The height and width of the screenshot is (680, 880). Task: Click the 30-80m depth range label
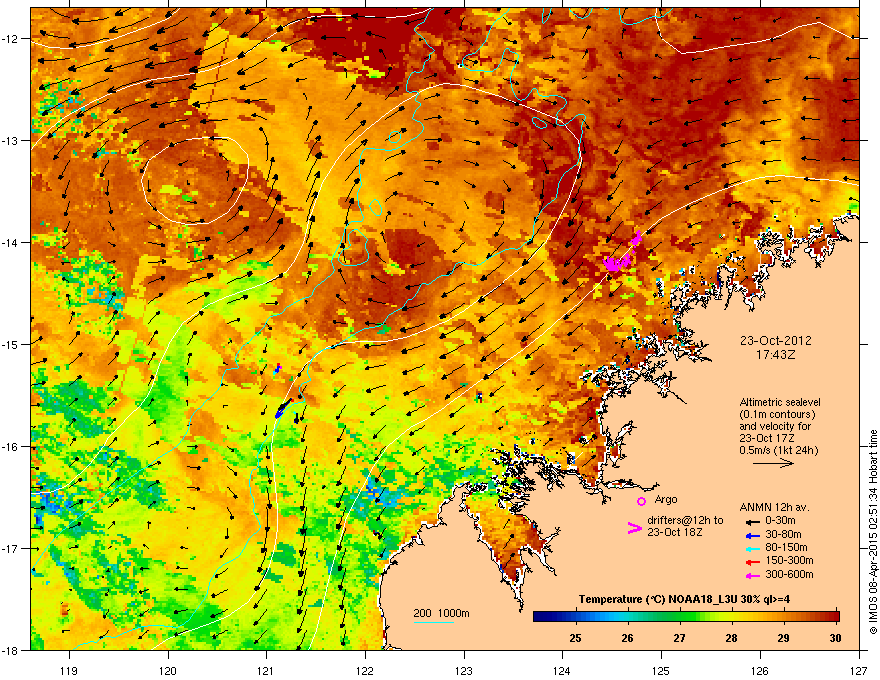[x=783, y=534]
